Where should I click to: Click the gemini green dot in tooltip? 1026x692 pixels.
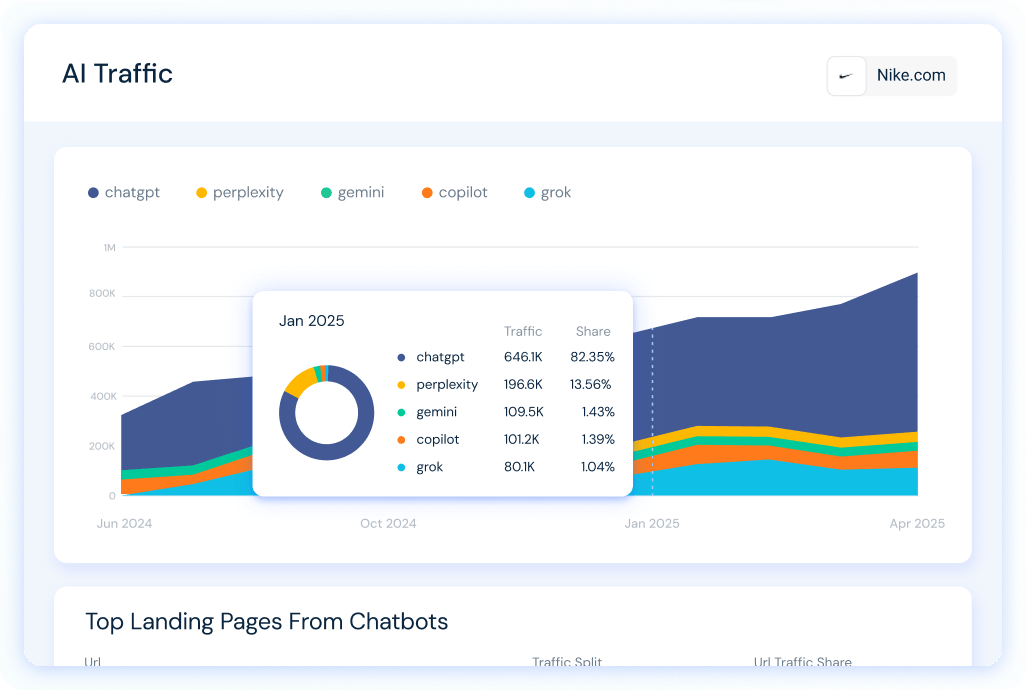401,413
